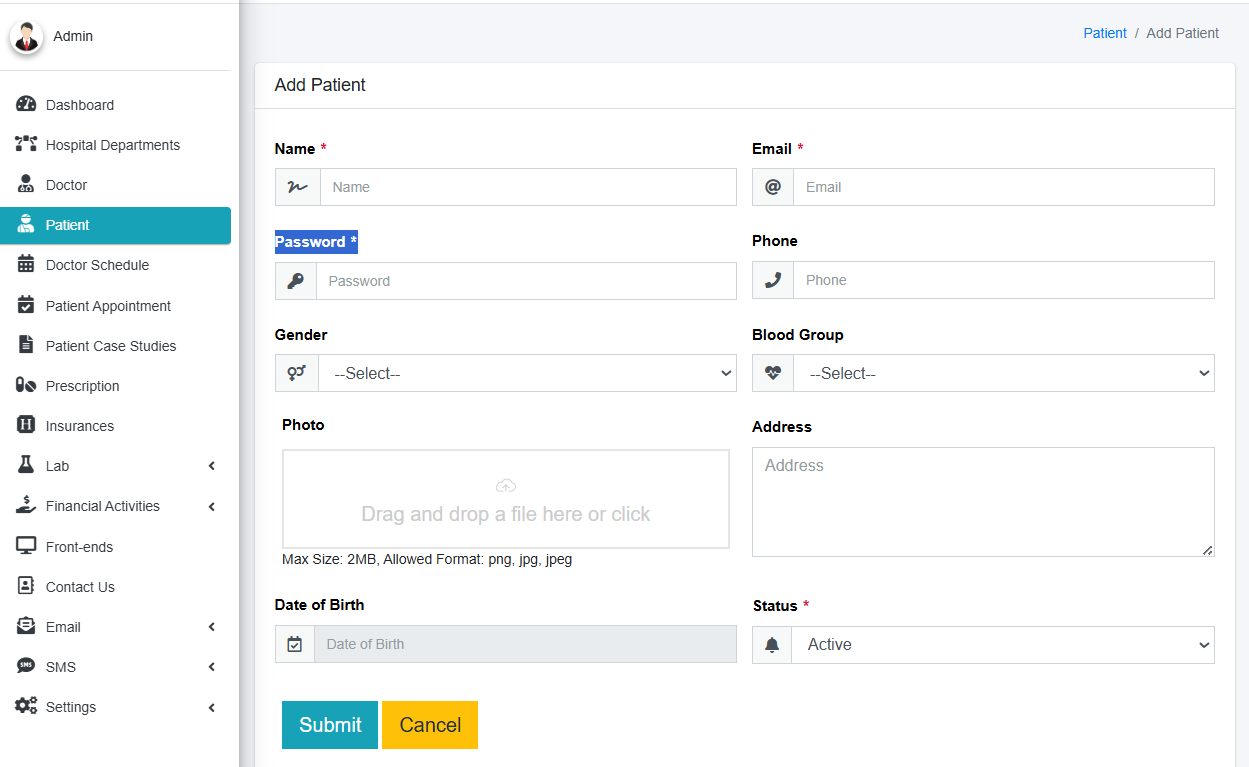Click the key icon beside Password
Image resolution: width=1249 pixels, height=767 pixels.
[296, 281]
